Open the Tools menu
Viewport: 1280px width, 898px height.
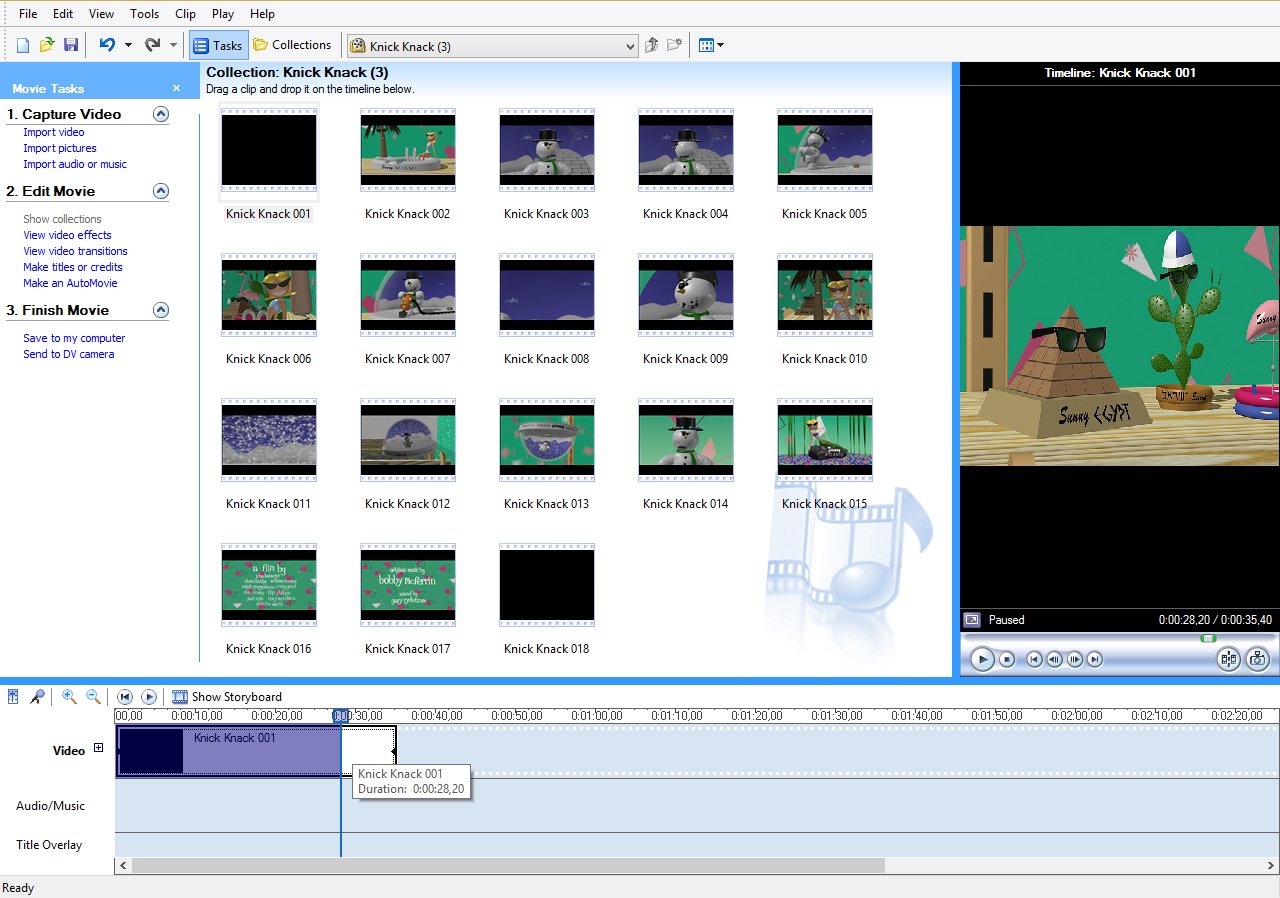[x=144, y=14]
